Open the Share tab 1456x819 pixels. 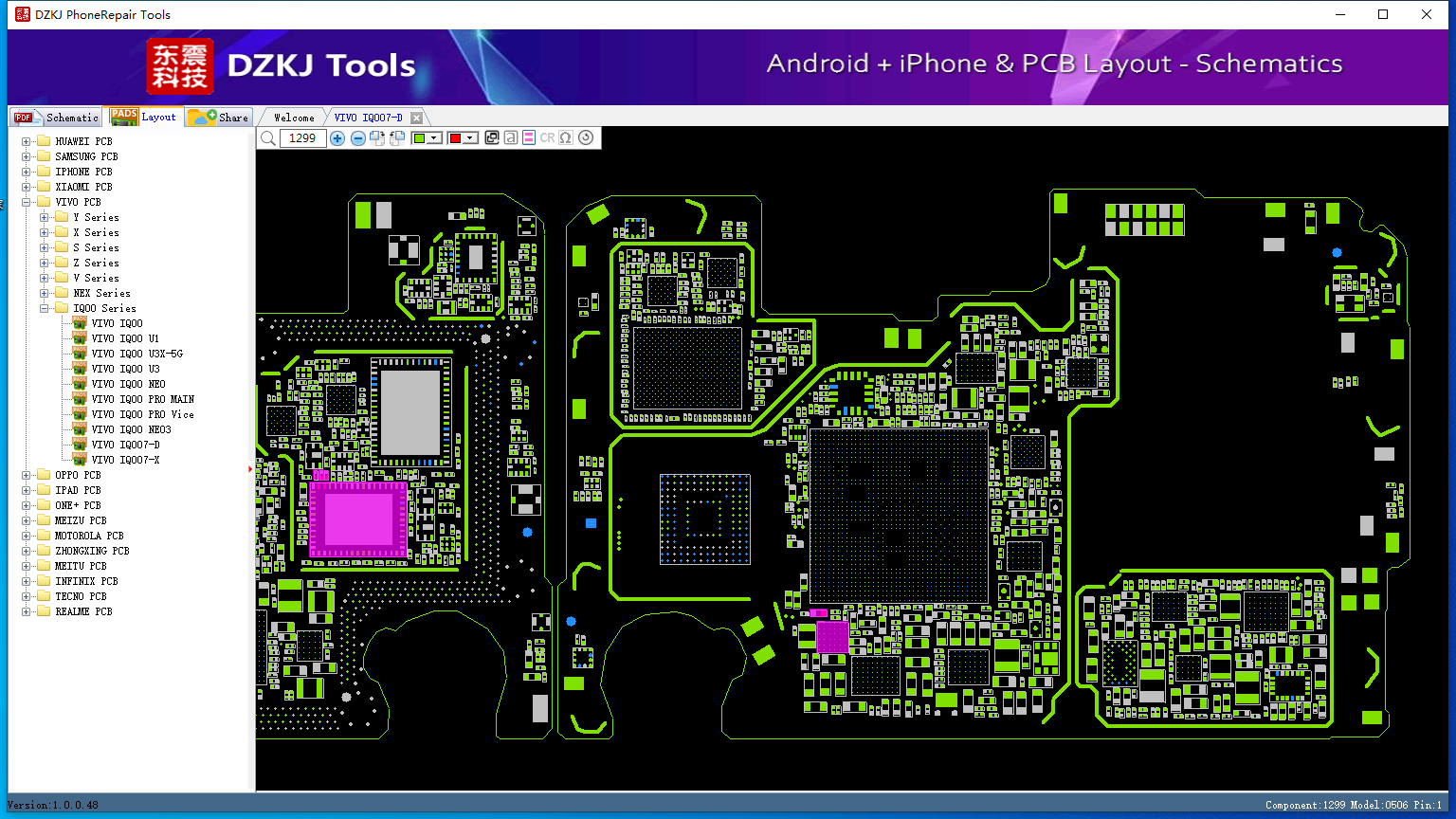(x=218, y=118)
